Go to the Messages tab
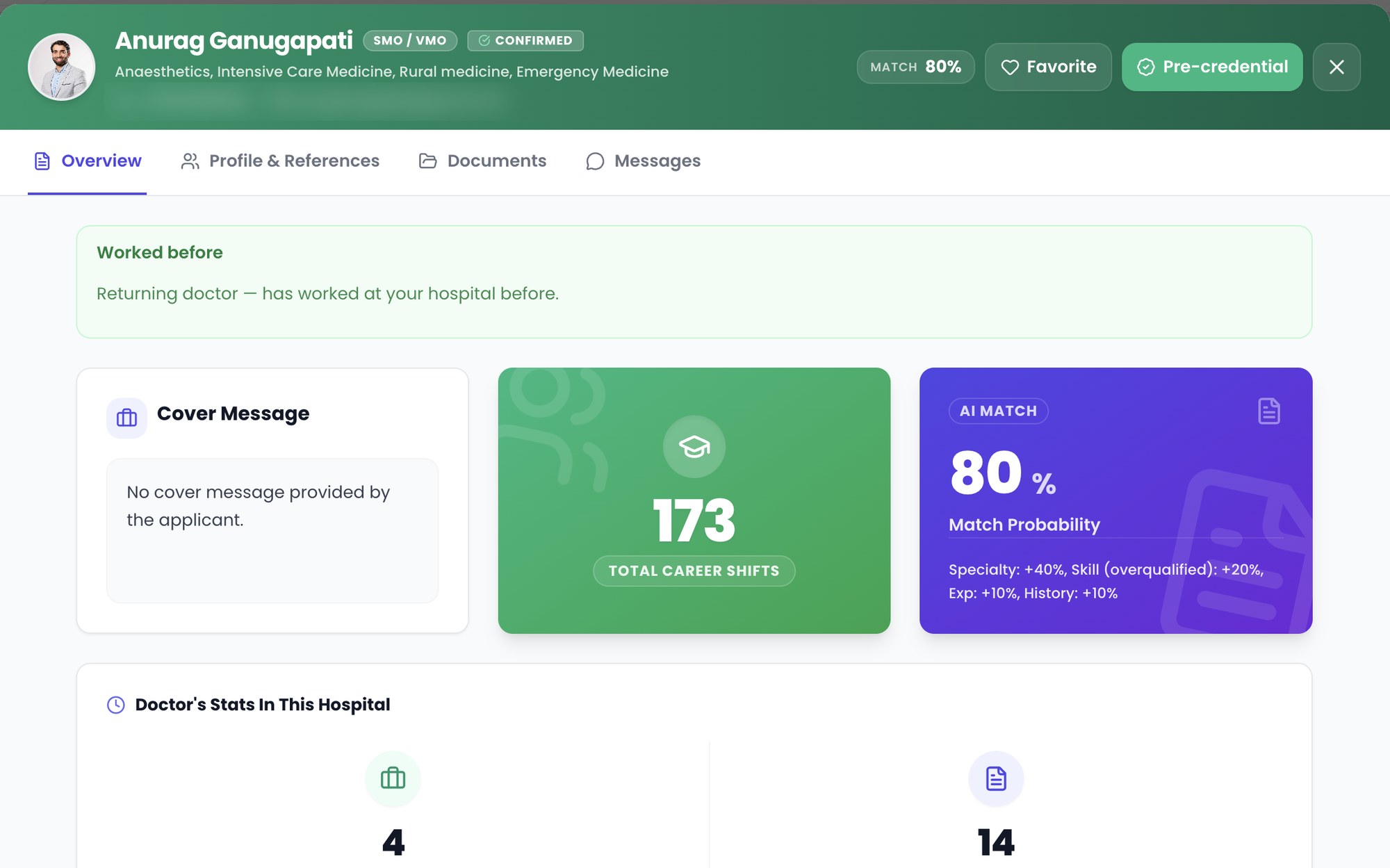This screenshot has height=868, width=1390. 643,161
